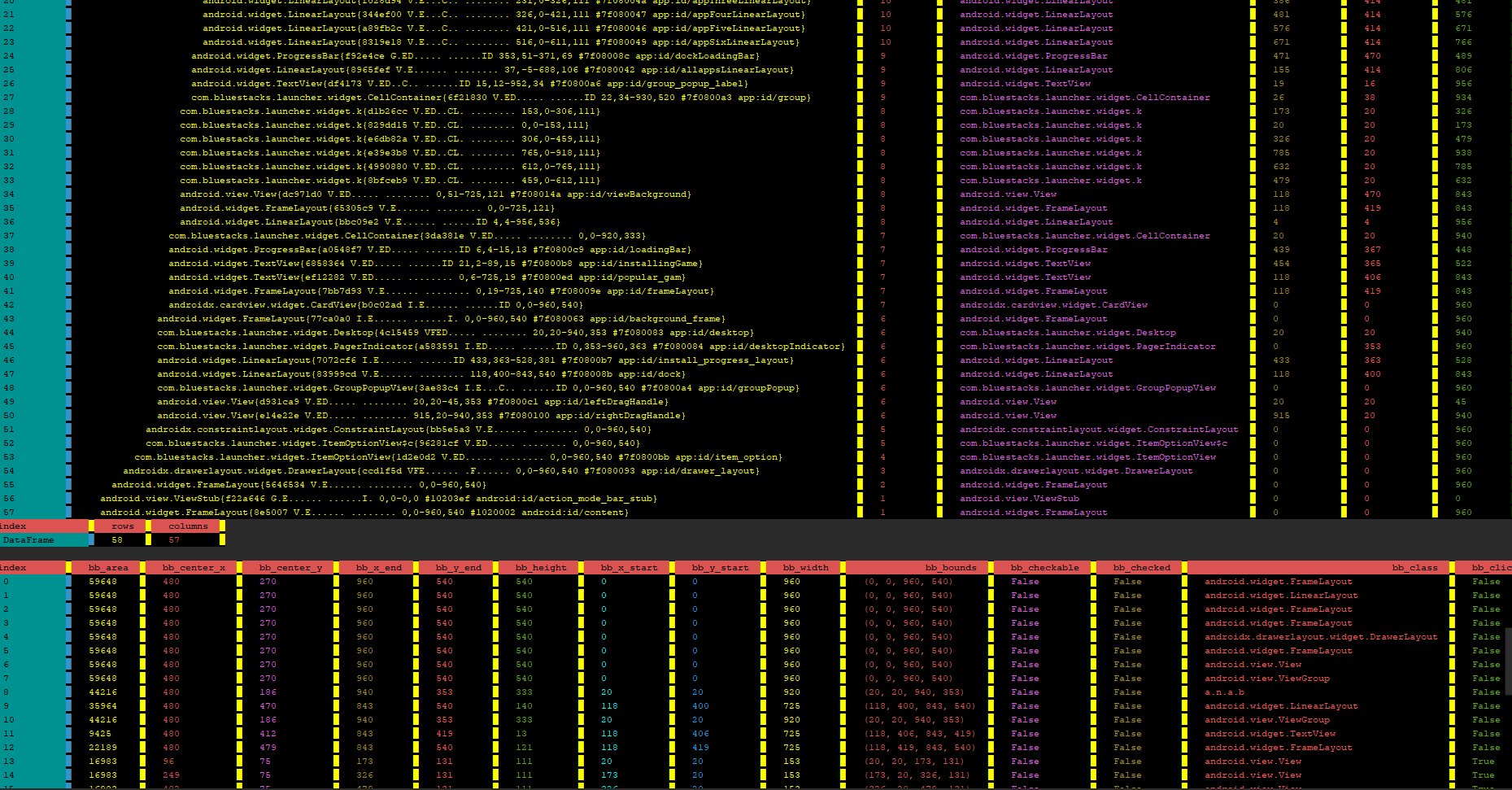Select the "app:id/background_frame" text
The width and height of the screenshot is (1512, 790).
(x=656, y=318)
